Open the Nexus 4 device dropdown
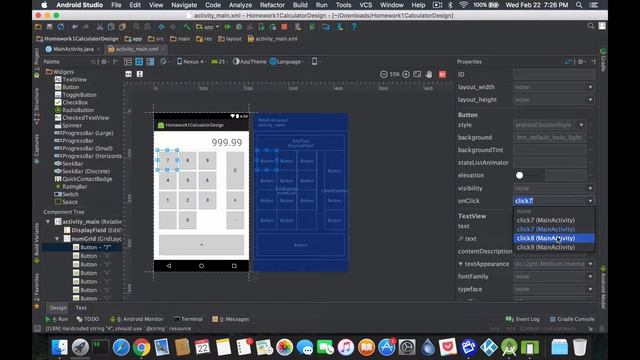640x360 pixels. (x=191, y=62)
